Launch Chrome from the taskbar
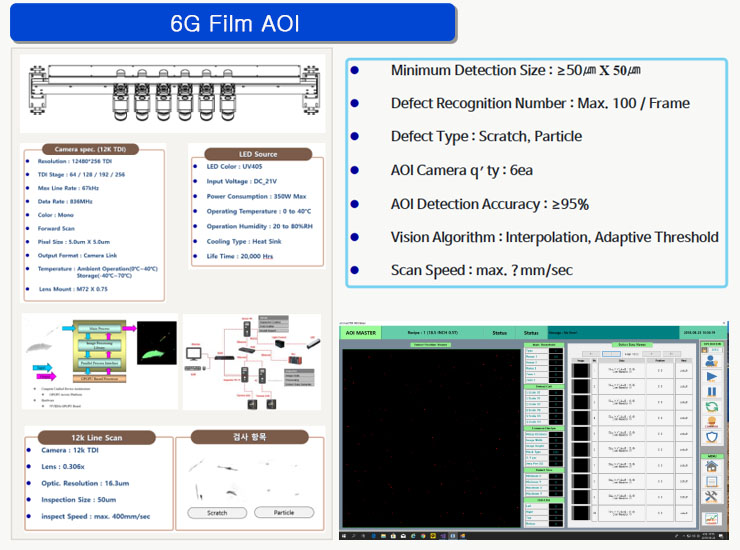 pyautogui.click(x=423, y=536)
